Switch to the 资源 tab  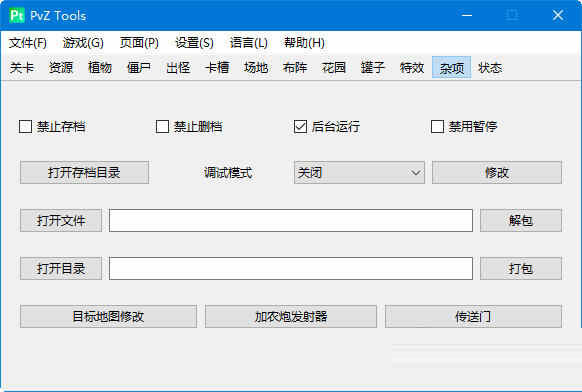pyautogui.click(x=61, y=68)
